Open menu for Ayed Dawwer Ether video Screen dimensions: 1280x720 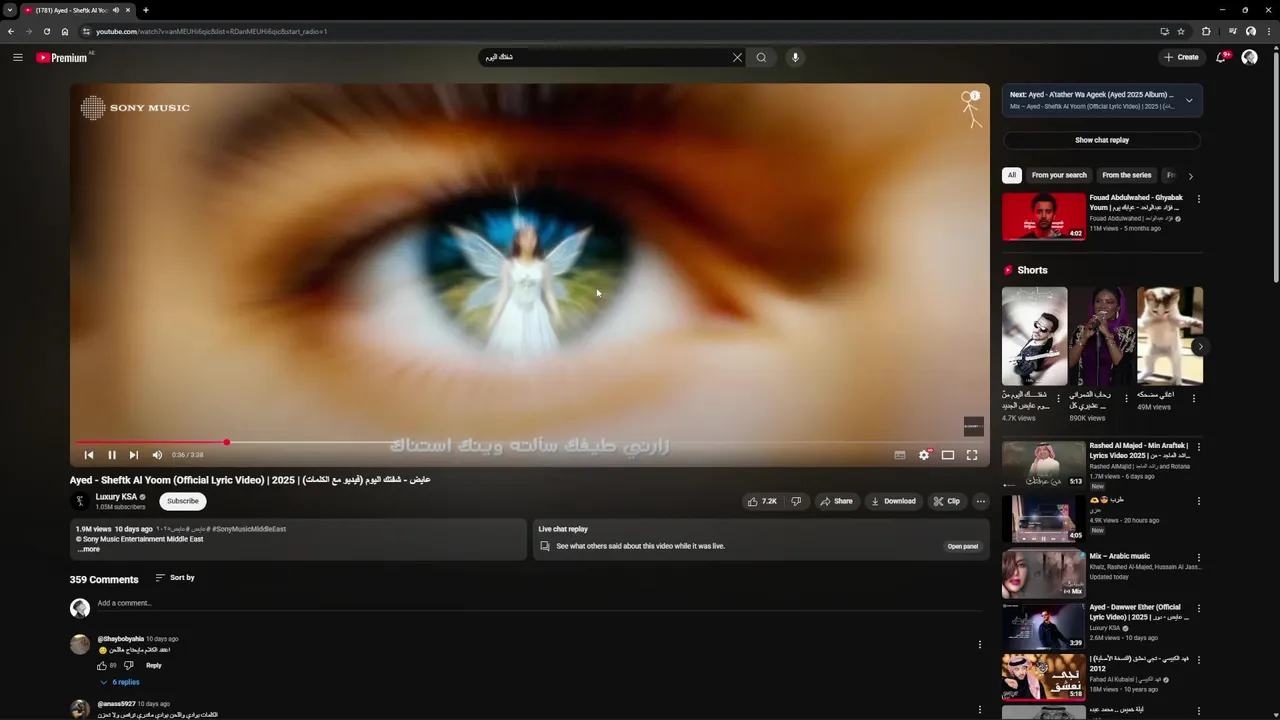[x=1199, y=608]
